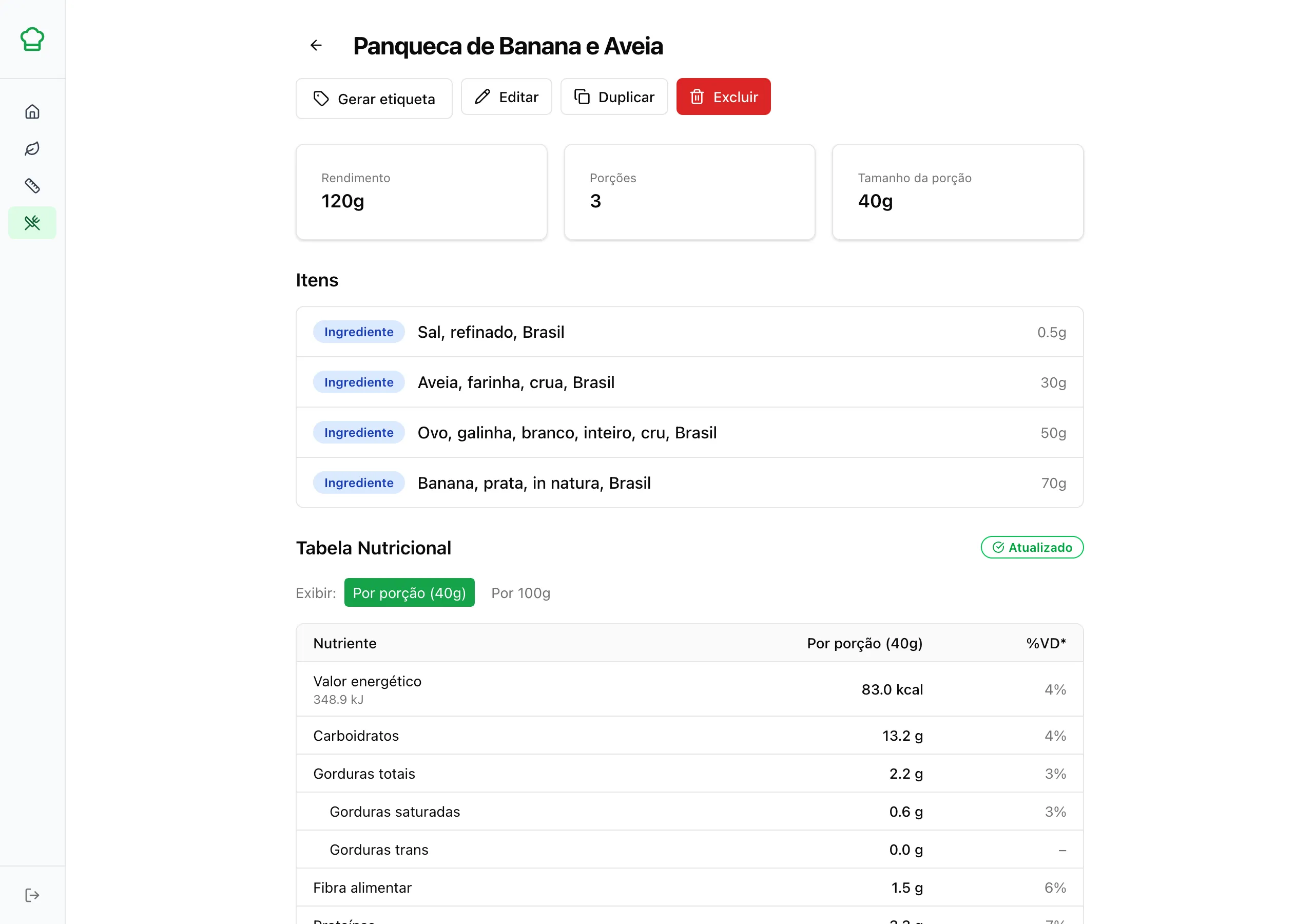Open the leaf ingredients sidebar icon

point(32,149)
